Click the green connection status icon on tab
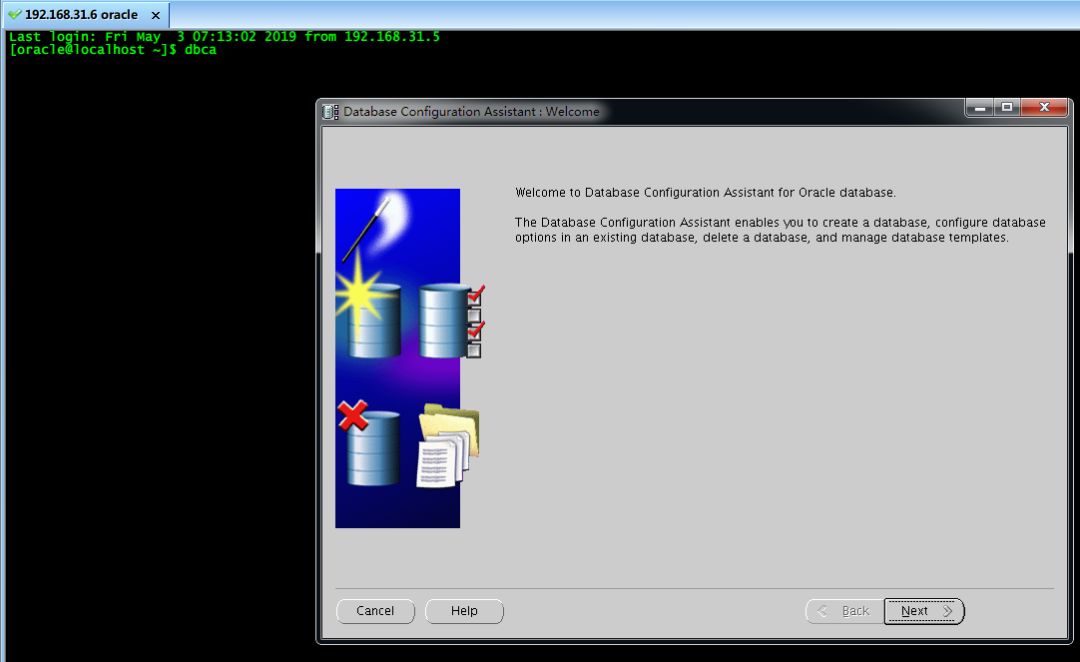Viewport: 1080px width, 662px height. pos(14,14)
